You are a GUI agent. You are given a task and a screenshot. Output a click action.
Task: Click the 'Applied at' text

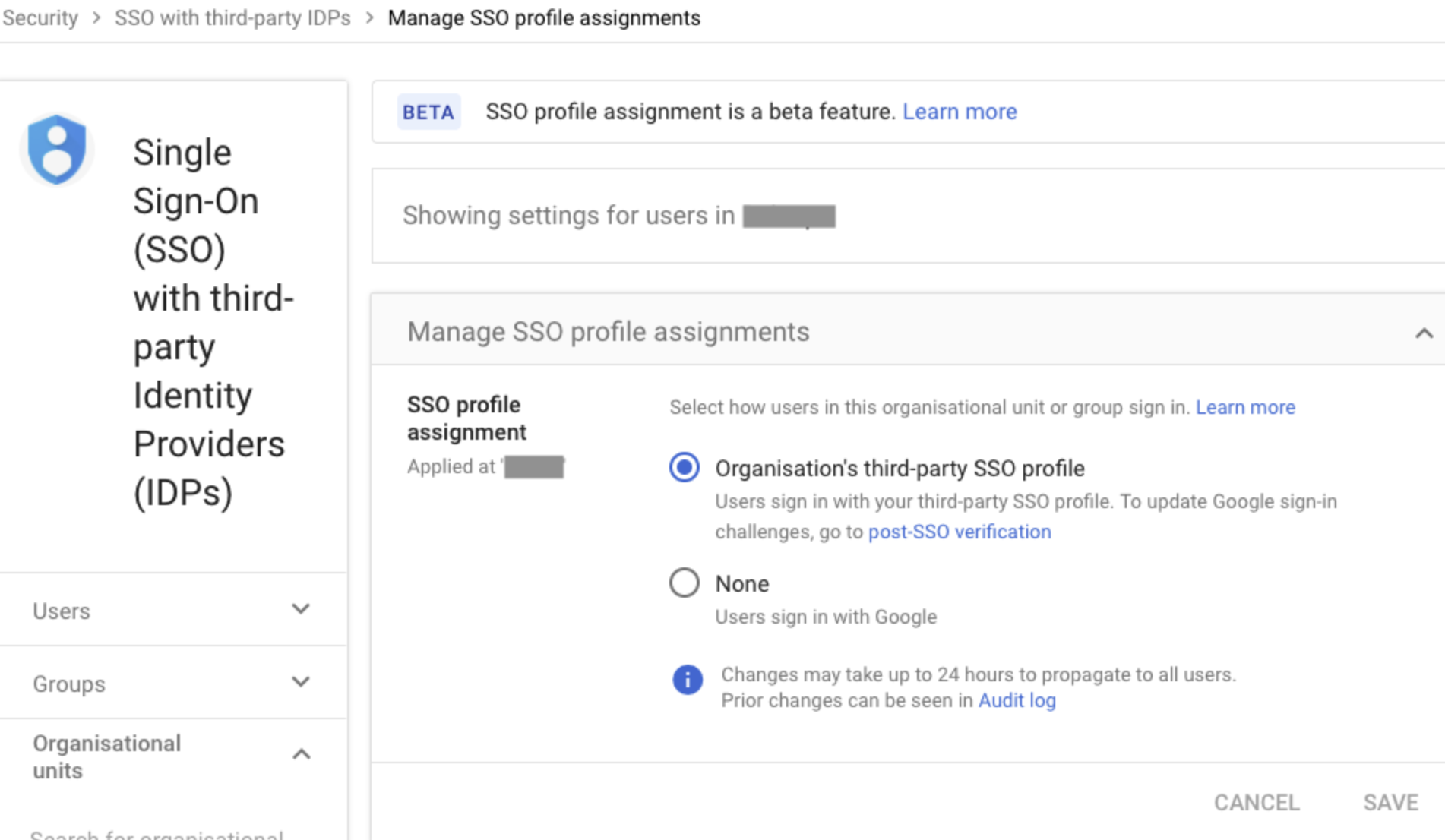(x=451, y=466)
